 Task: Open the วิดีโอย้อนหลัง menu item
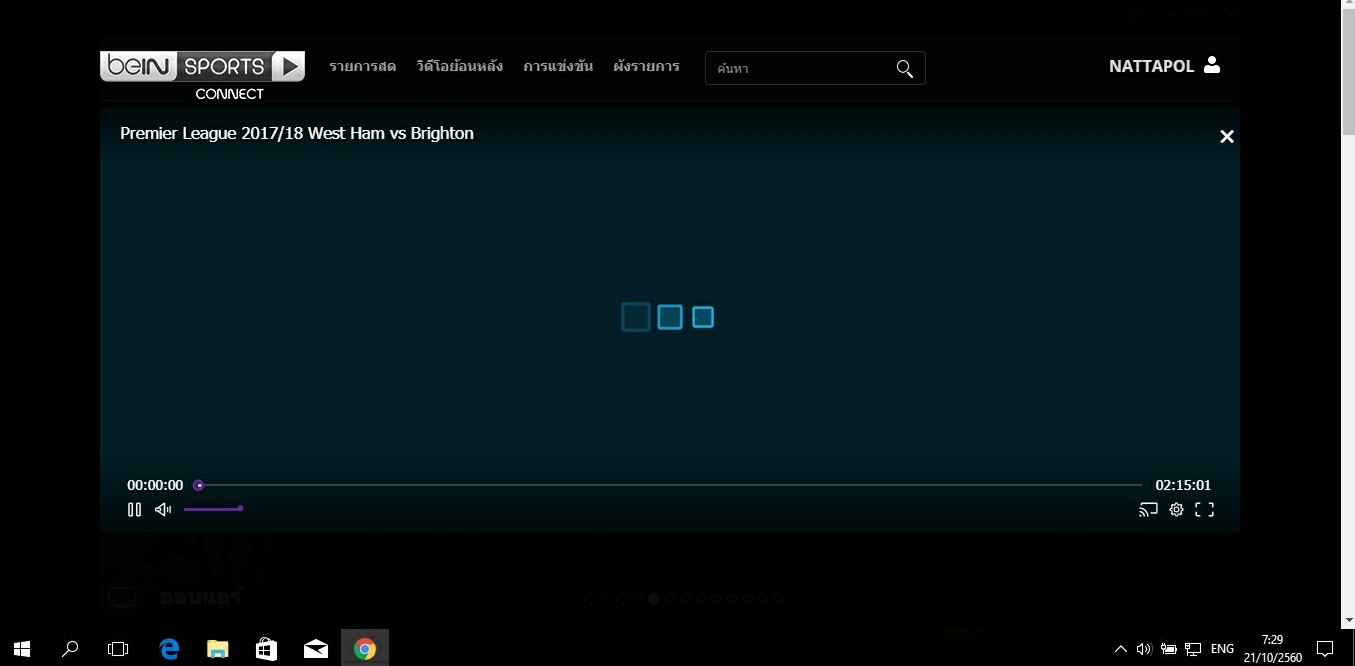[460, 67]
